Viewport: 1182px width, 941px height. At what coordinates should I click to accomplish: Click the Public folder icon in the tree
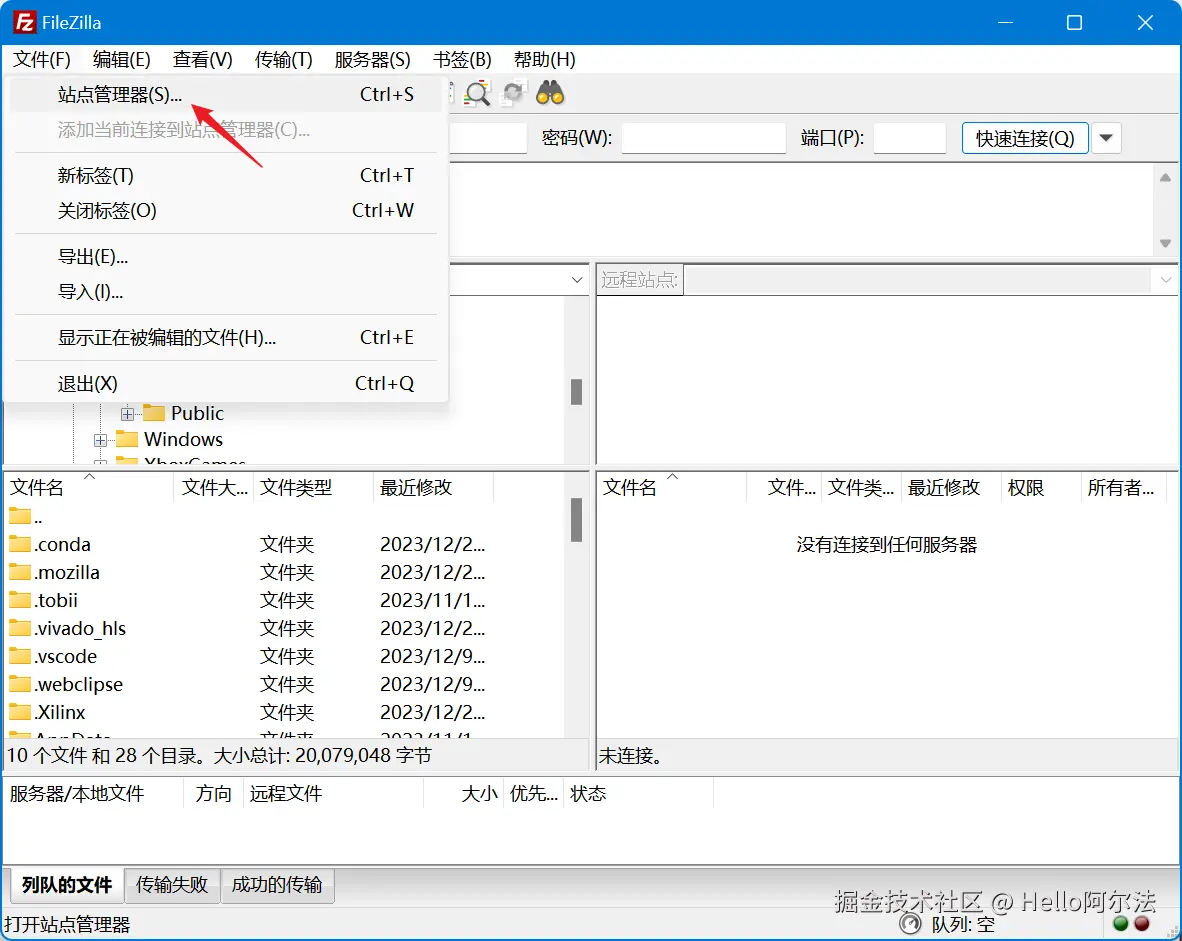point(154,413)
